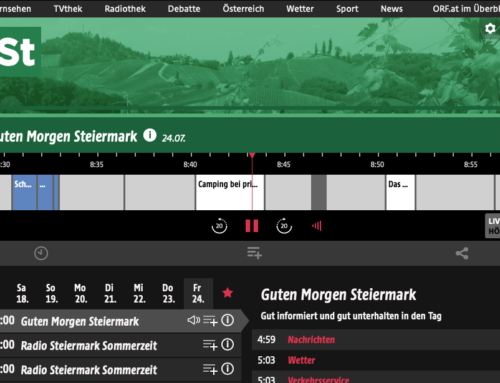The width and height of the screenshot is (500, 383).
Task: Show info for second Radio Steiermark Sommerzeit
Action: tap(228, 369)
